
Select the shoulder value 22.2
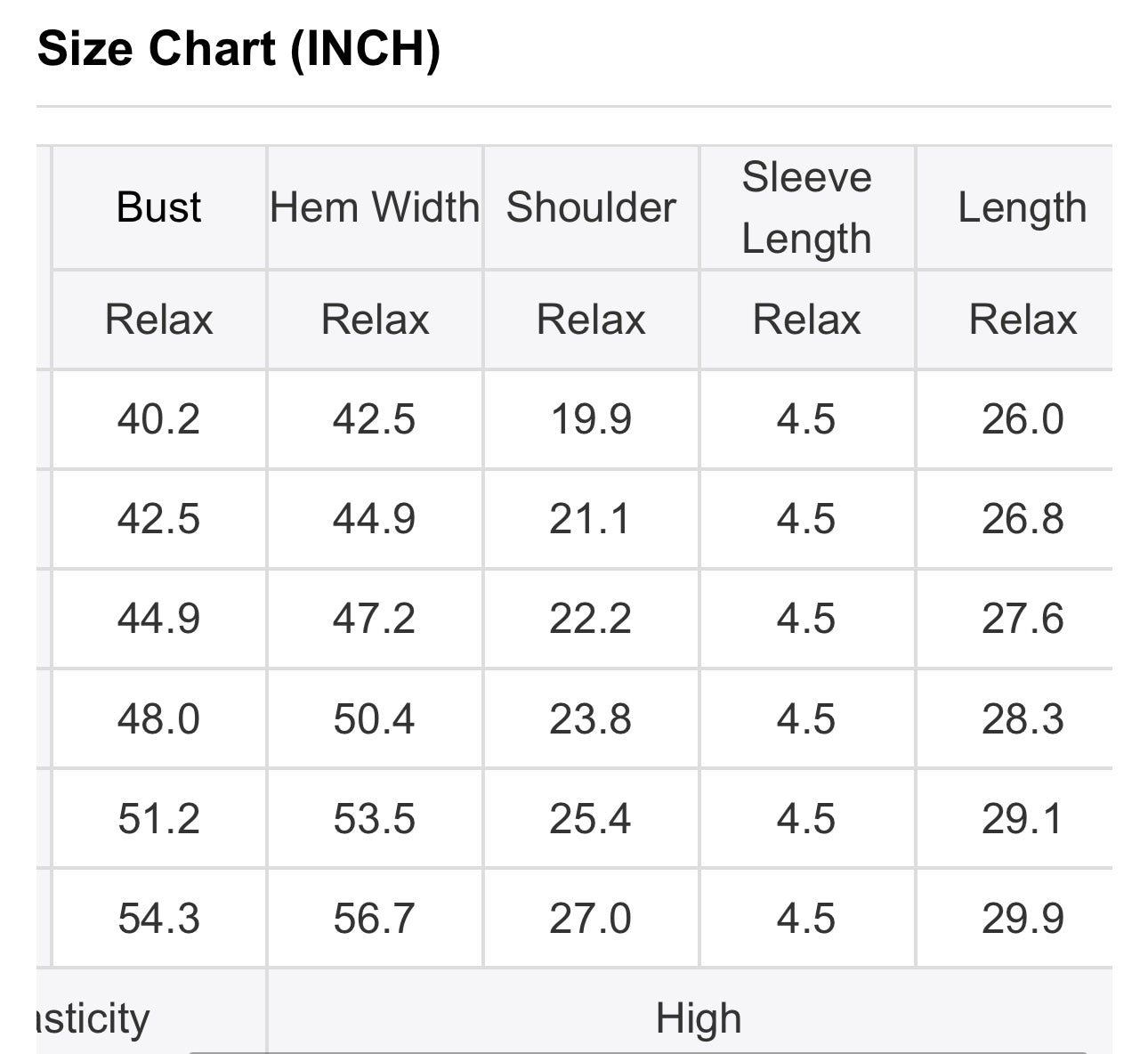(x=591, y=619)
